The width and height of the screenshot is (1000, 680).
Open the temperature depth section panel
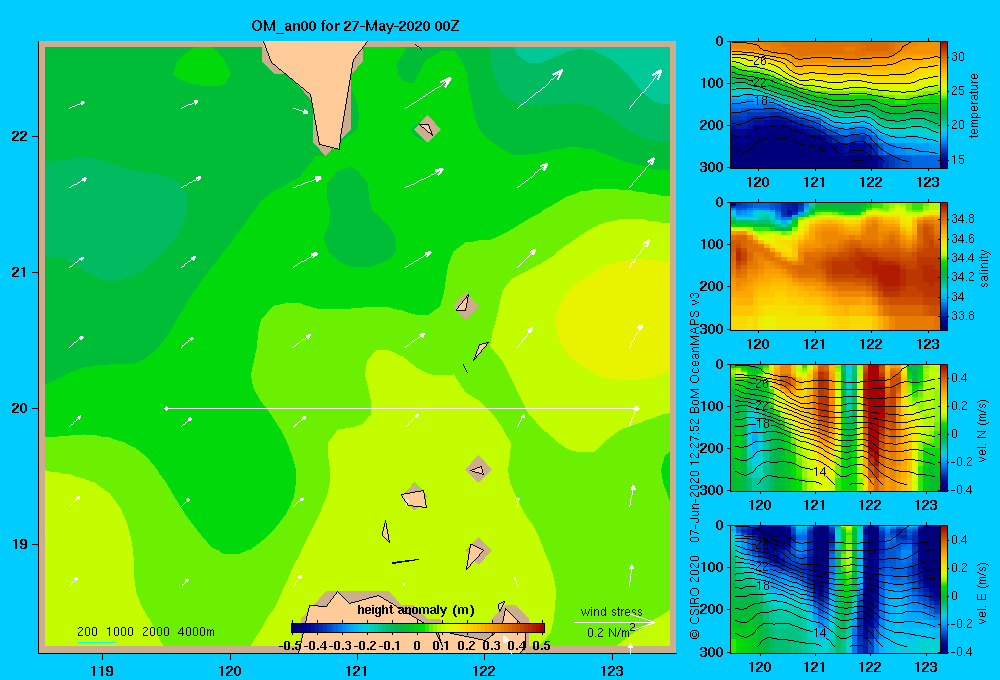835,105
